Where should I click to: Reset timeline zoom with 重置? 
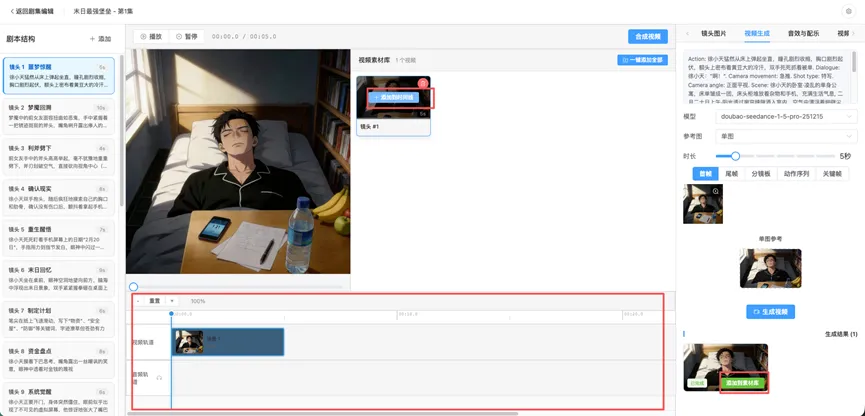pos(154,301)
